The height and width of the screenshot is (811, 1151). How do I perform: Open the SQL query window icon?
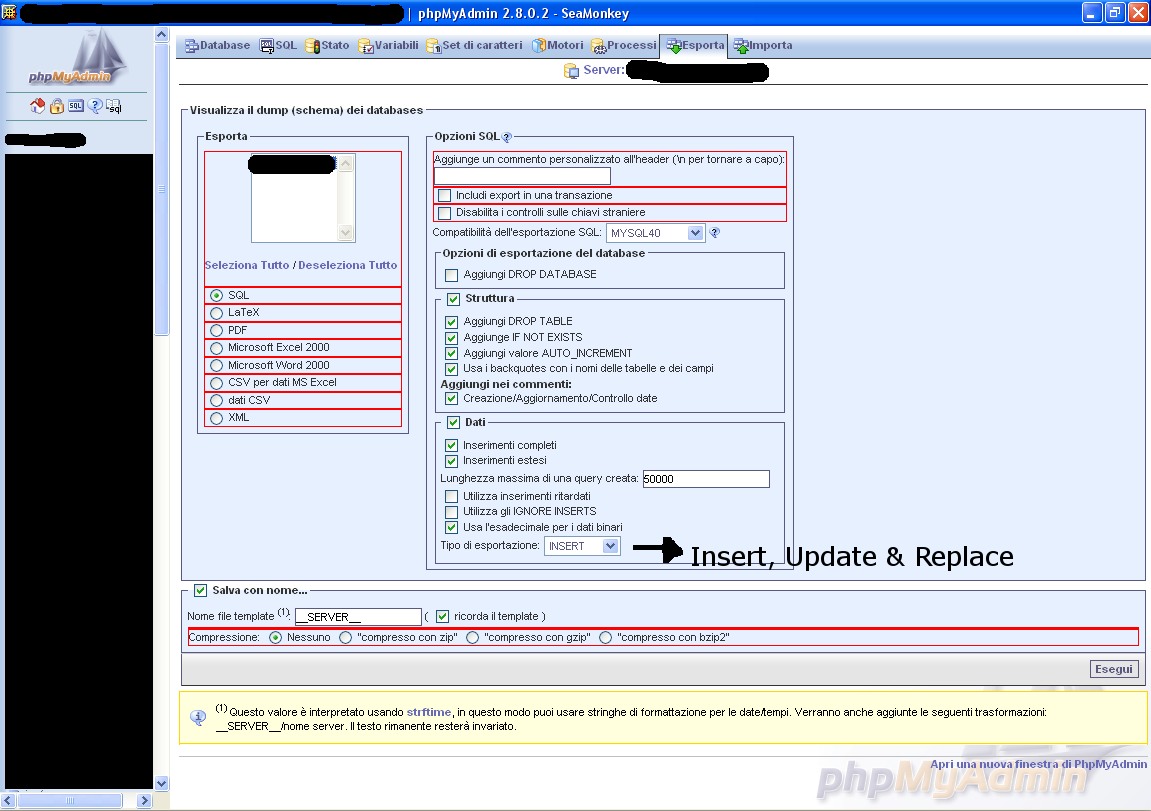(76, 106)
